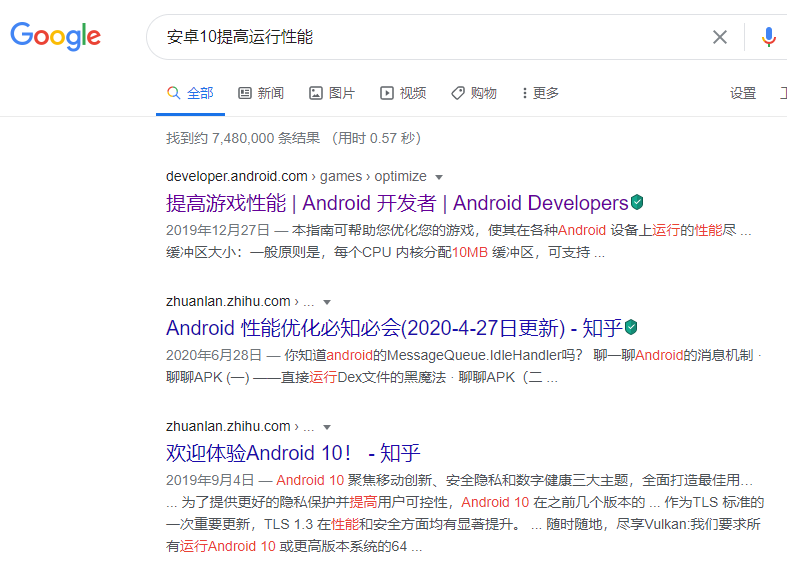Open 设置 search settings
787x577 pixels.
743,93
